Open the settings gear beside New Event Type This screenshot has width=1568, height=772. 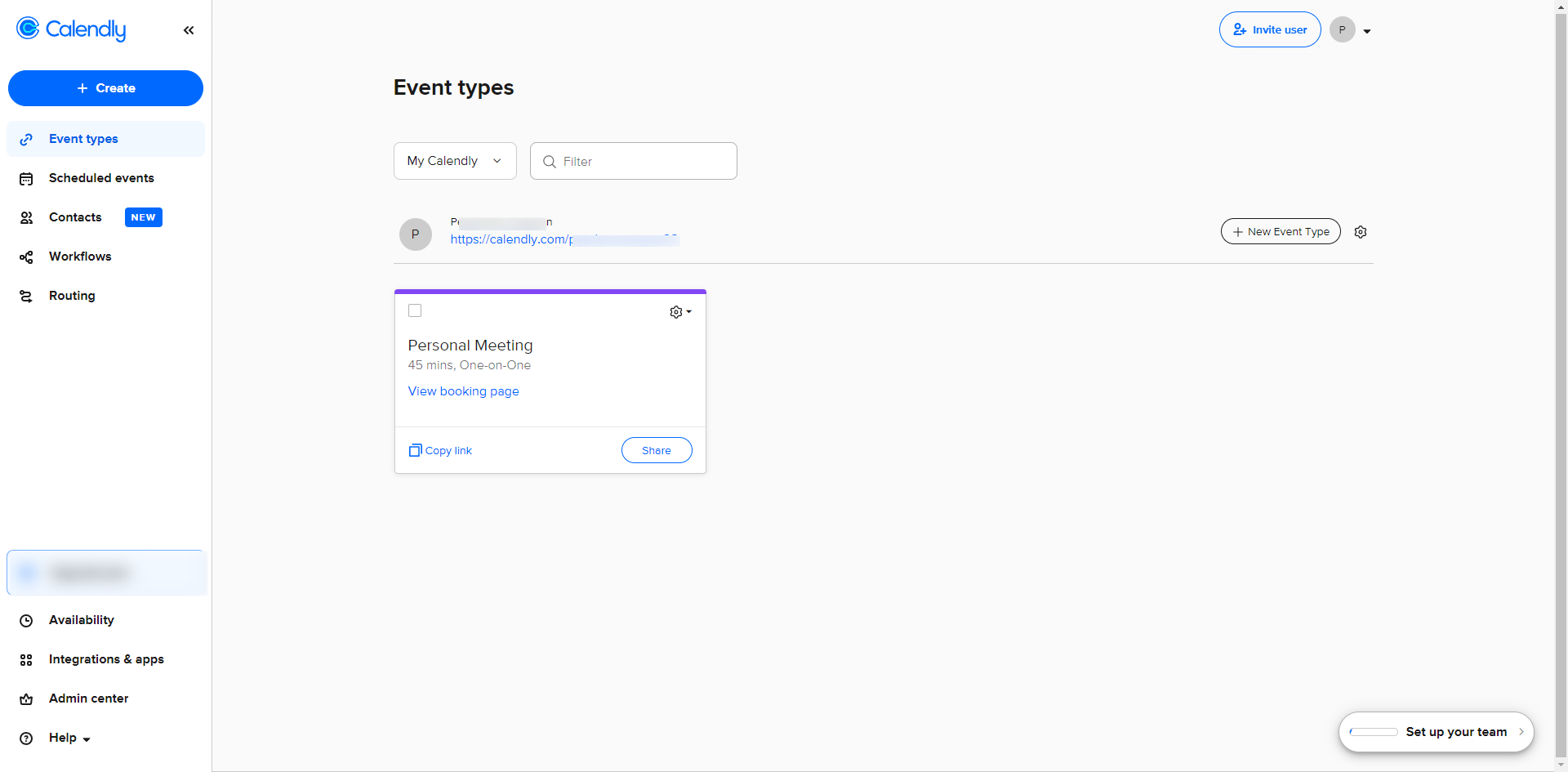point(1361,232)
